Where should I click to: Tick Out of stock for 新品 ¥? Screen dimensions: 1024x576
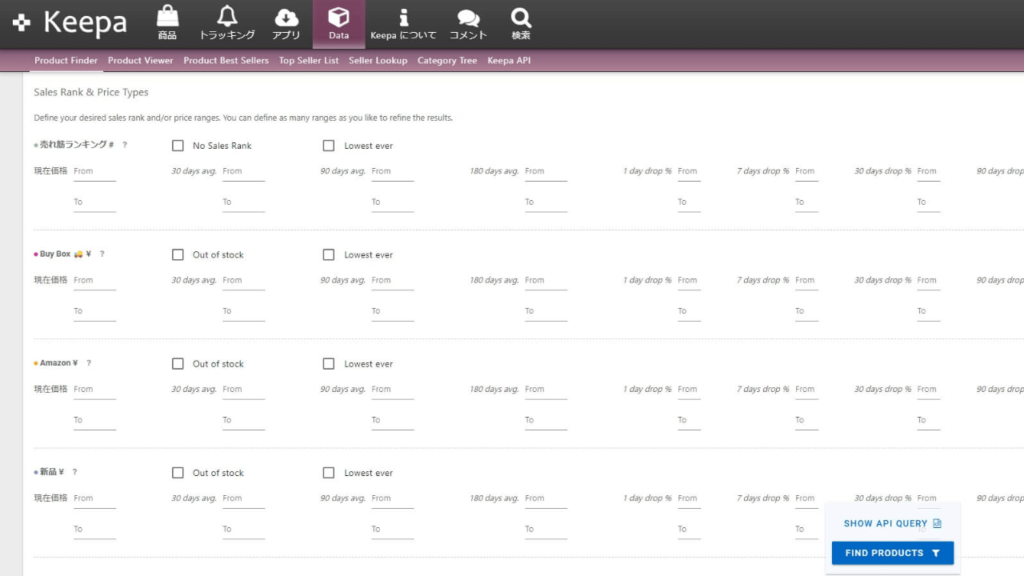click(178, 473)
